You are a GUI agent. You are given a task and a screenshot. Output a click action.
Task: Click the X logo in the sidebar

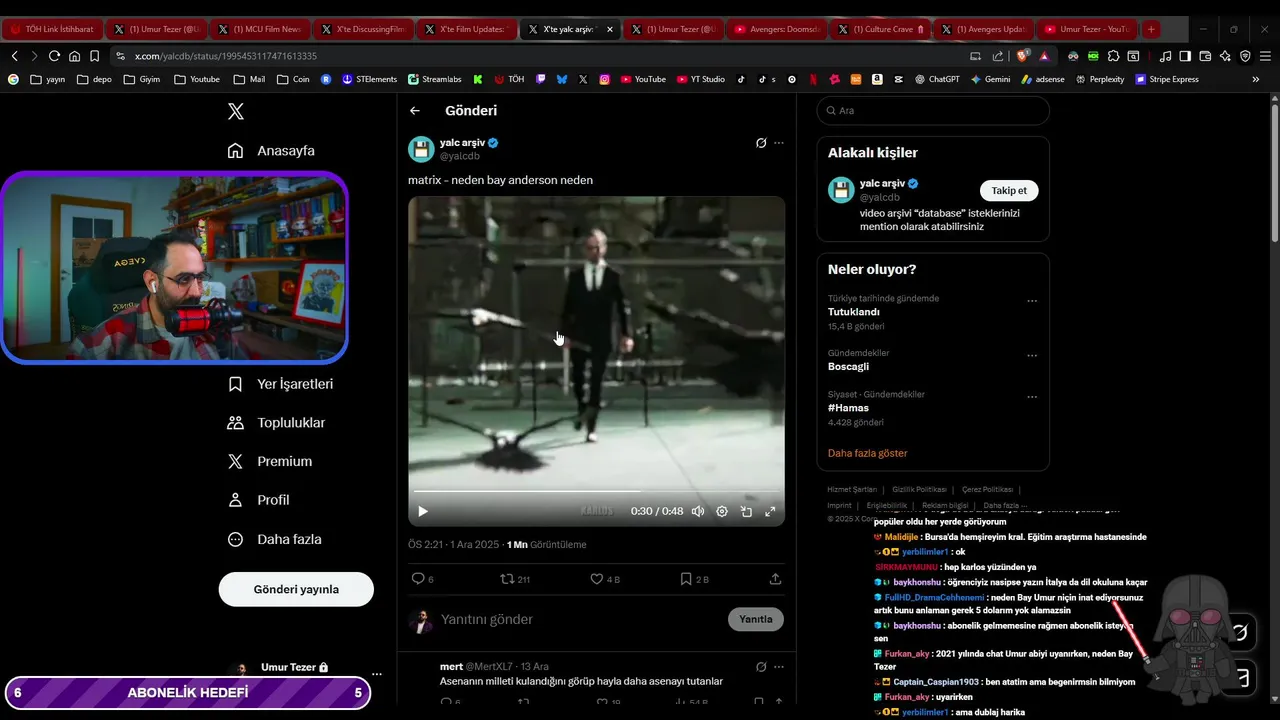coord(236,111)
